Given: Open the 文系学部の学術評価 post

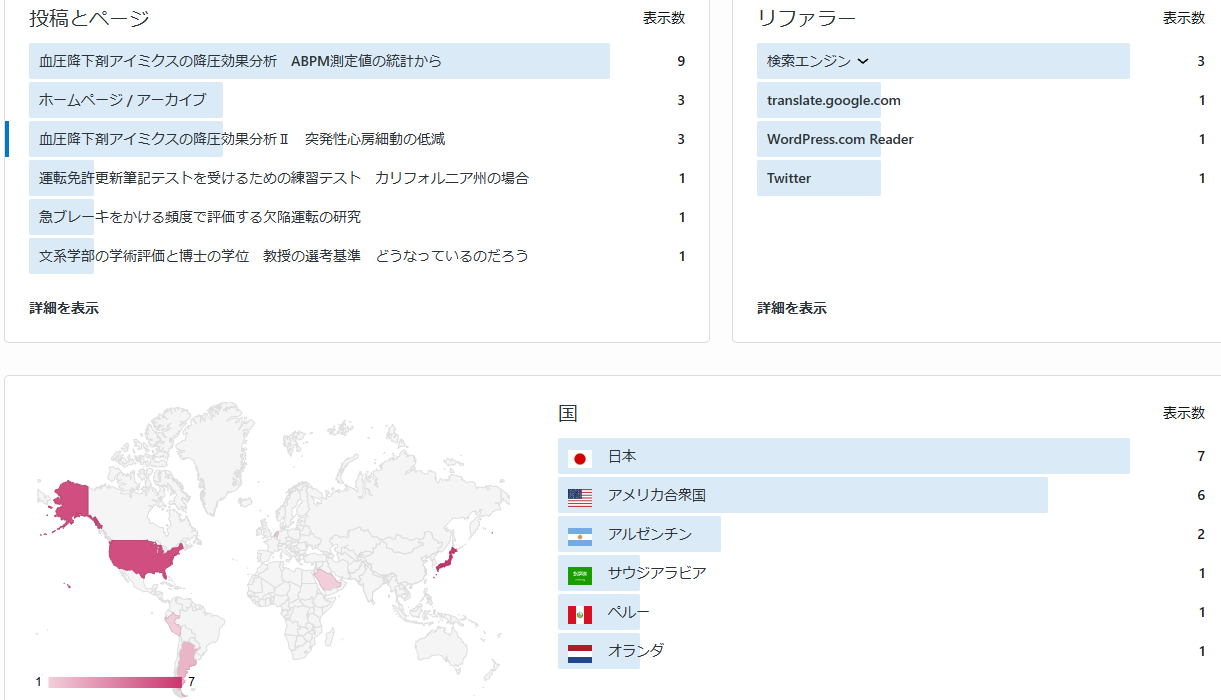Looking at the screenshot, I should click(283, 256).
